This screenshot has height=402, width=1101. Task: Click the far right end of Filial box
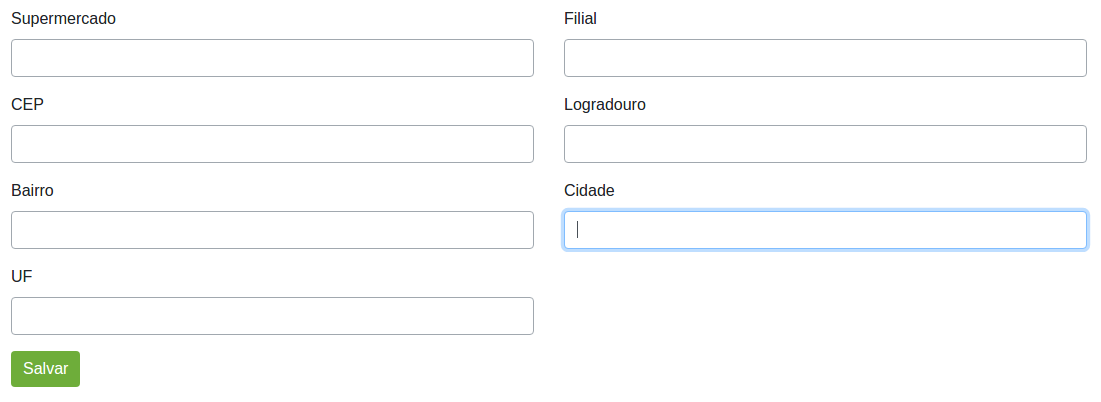pos(1075,58)
